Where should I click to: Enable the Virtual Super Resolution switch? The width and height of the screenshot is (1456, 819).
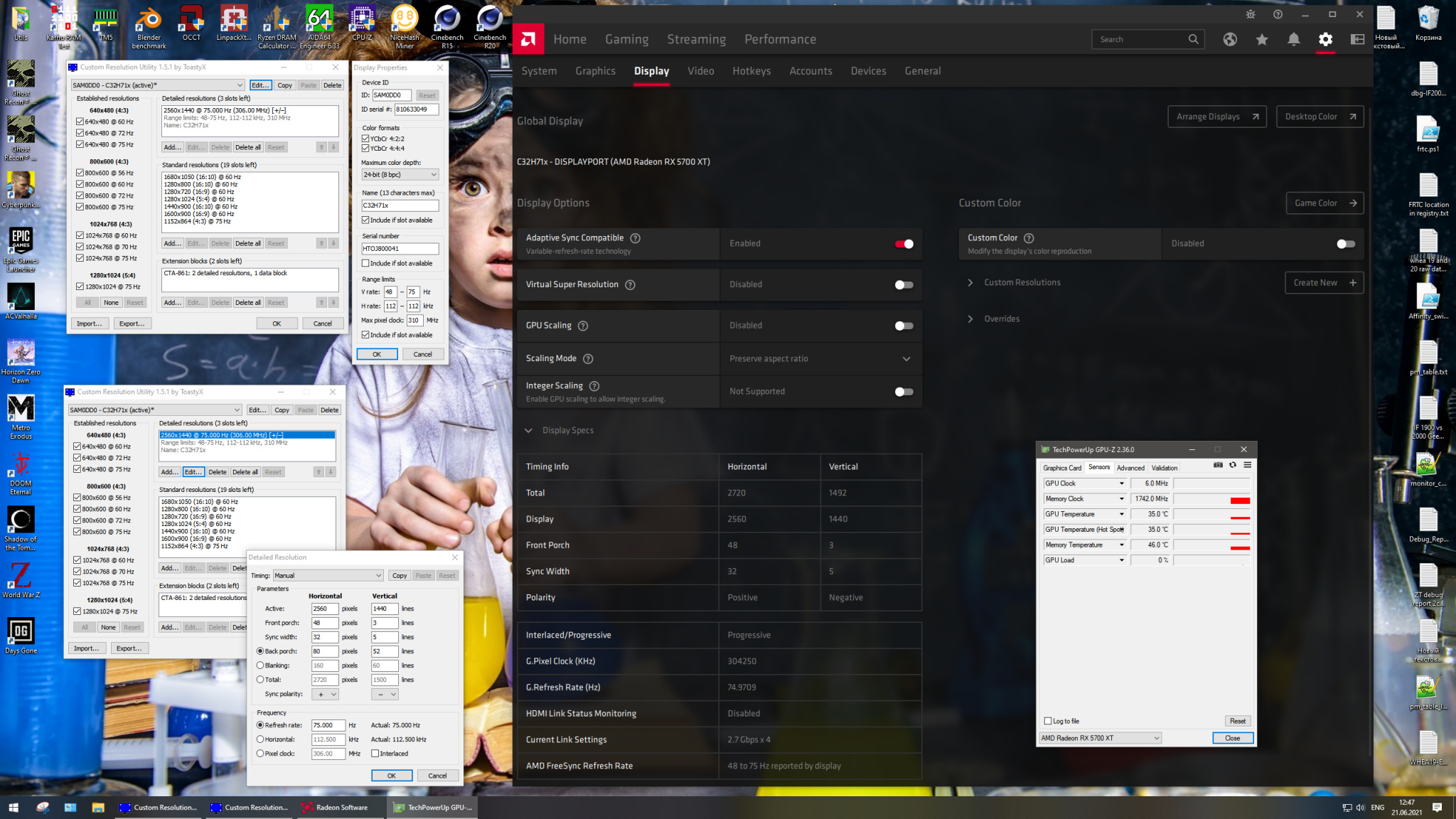coord(904,285)
